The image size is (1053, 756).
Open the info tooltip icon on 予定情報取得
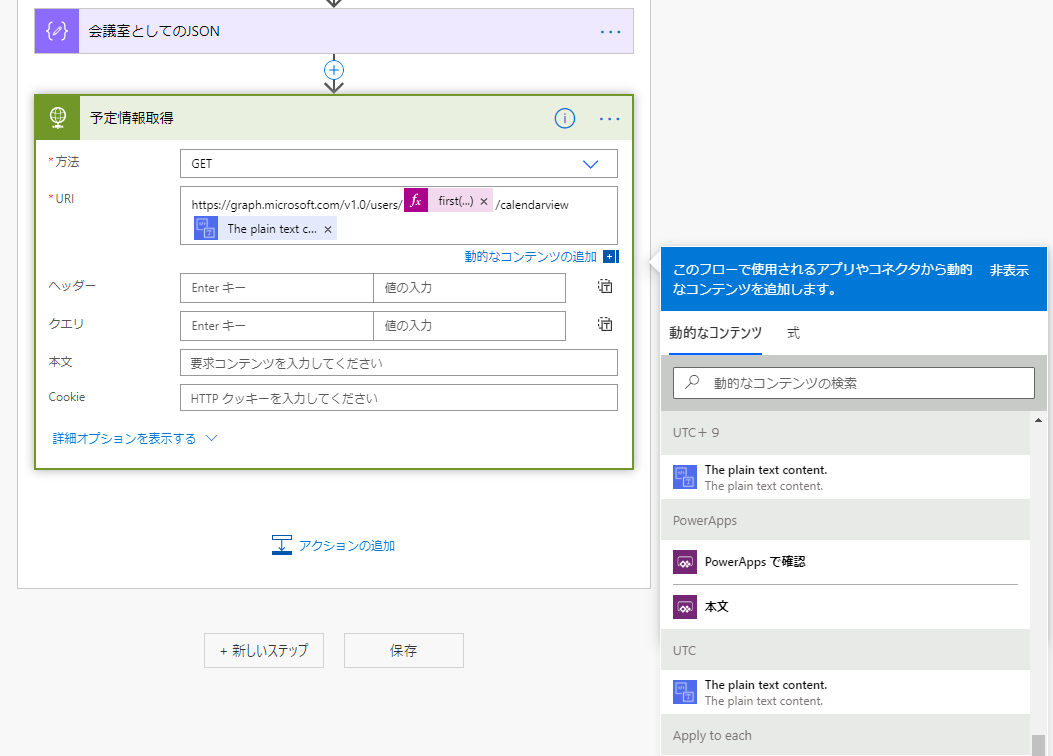tap(564, 118)
